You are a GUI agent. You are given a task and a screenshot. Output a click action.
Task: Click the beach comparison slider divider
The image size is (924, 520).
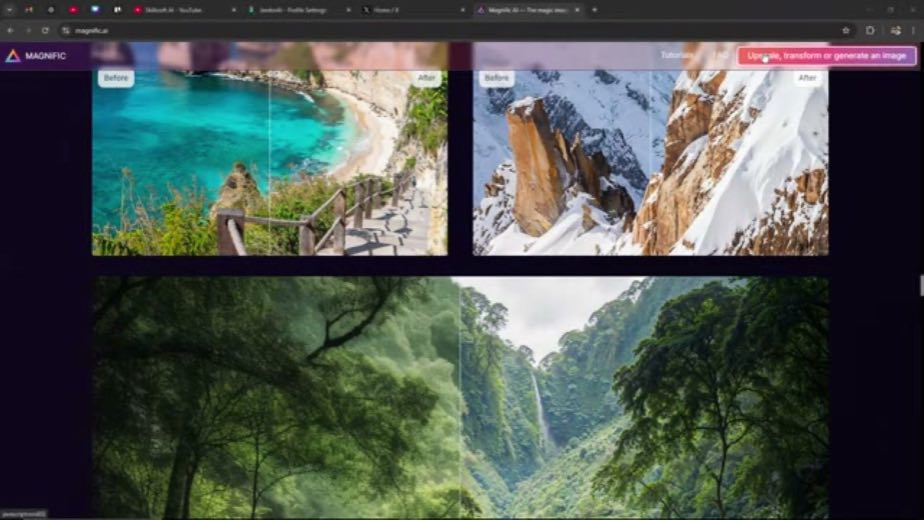pyautogui.click(x=269, y=162)
